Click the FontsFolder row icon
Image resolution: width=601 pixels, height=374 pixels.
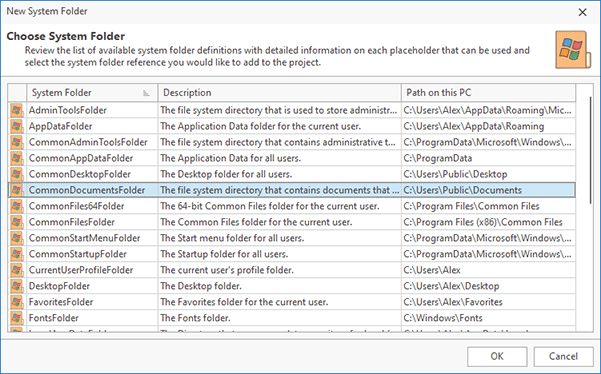[x=17, y=318]
